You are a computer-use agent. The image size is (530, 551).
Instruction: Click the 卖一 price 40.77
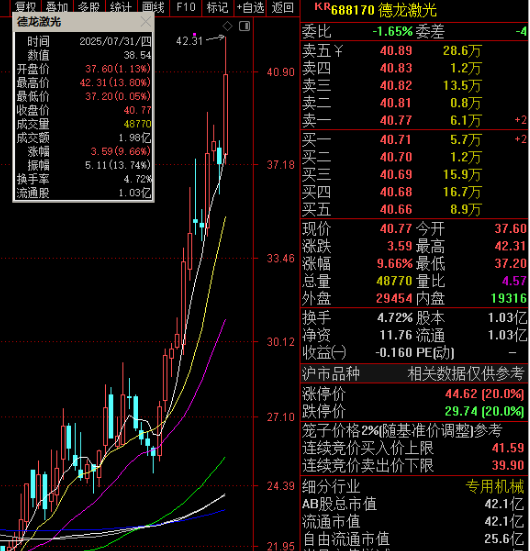(x=395, y=121)
